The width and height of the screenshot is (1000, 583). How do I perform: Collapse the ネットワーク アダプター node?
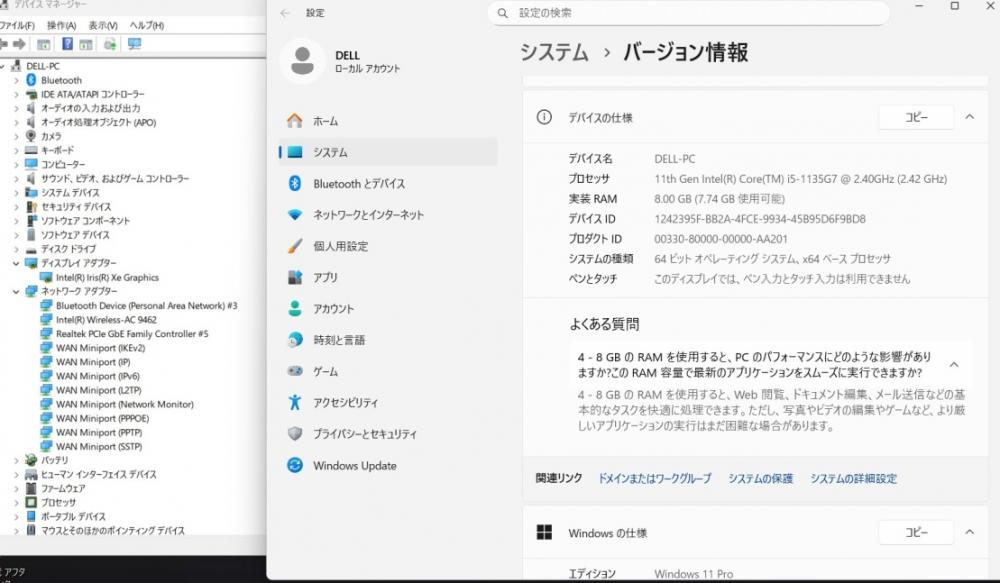(x=16, y=291)
